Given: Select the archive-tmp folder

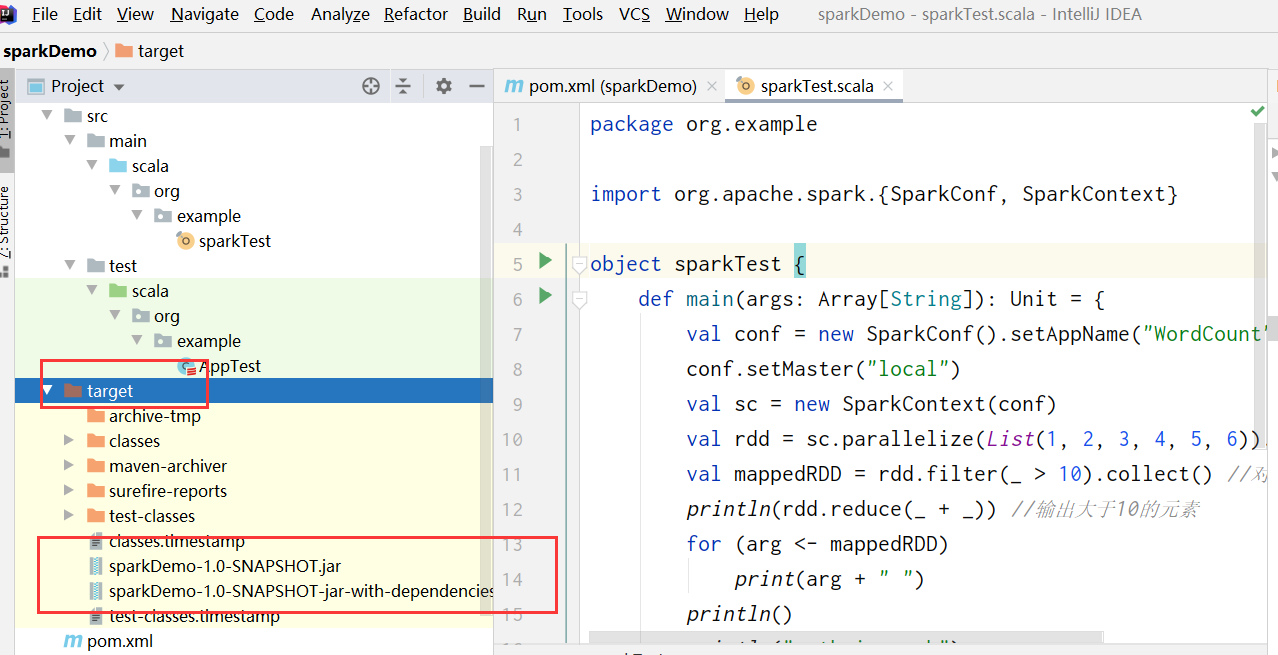Looking at the screenshot, I should pyautogui.click(x=144, y=416).
